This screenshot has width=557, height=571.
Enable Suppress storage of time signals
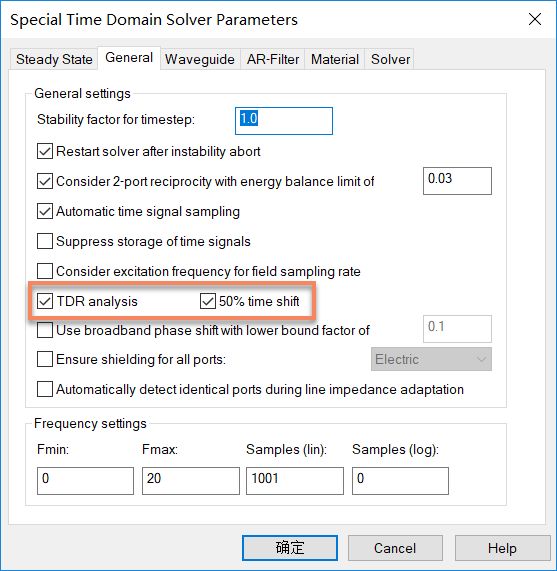click(x=45, y=241)
